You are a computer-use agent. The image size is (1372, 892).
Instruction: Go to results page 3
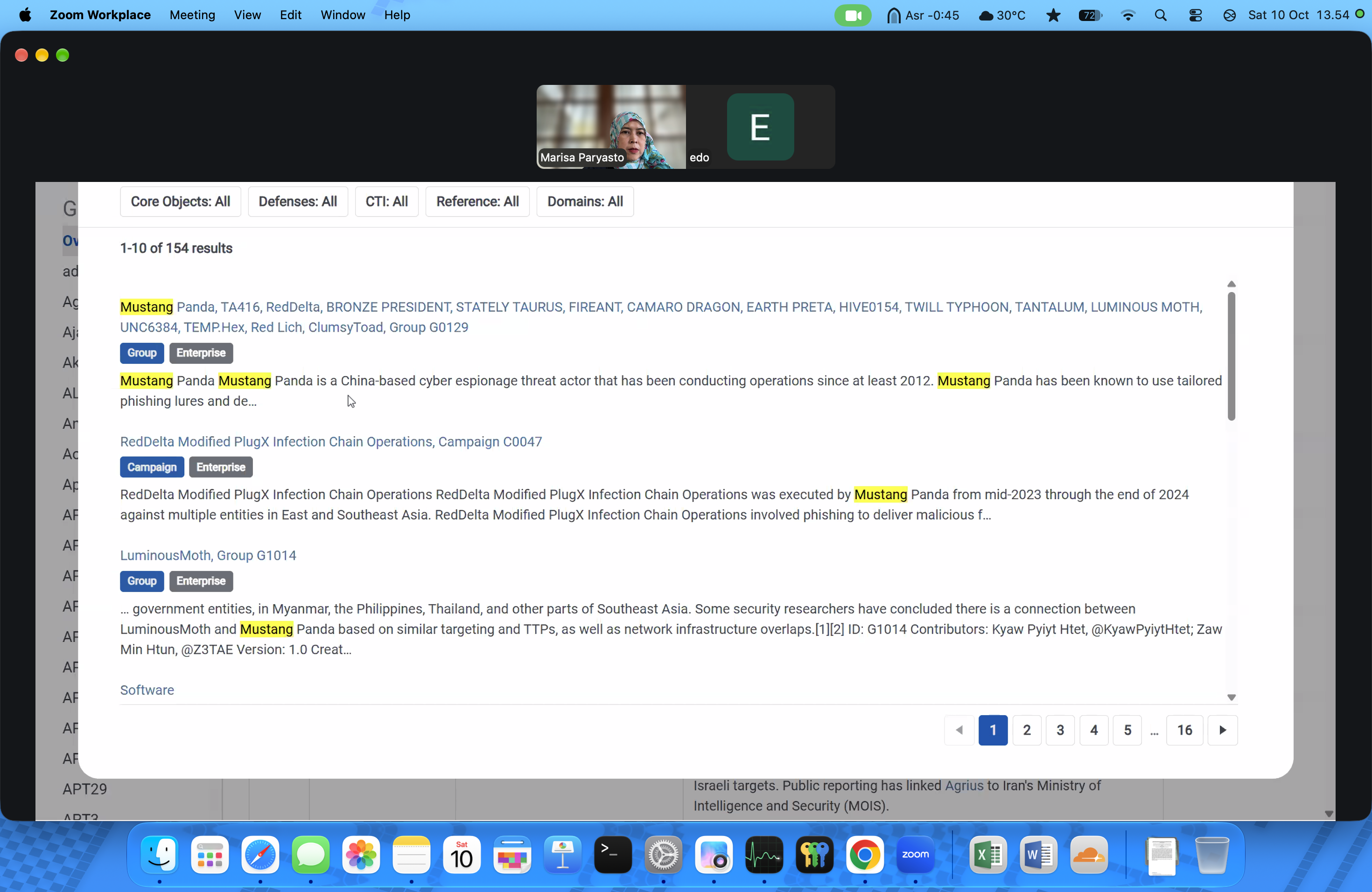(1060, 730)
